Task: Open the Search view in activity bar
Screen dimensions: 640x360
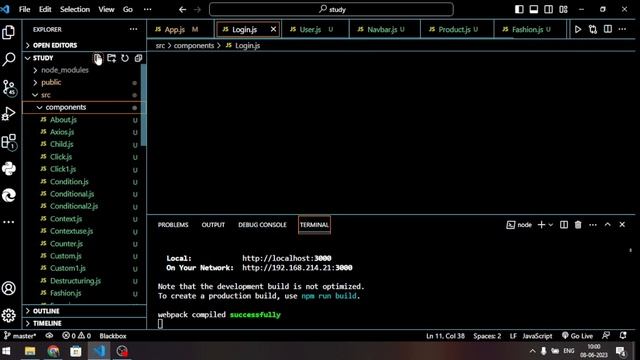Action: point(9,60)
